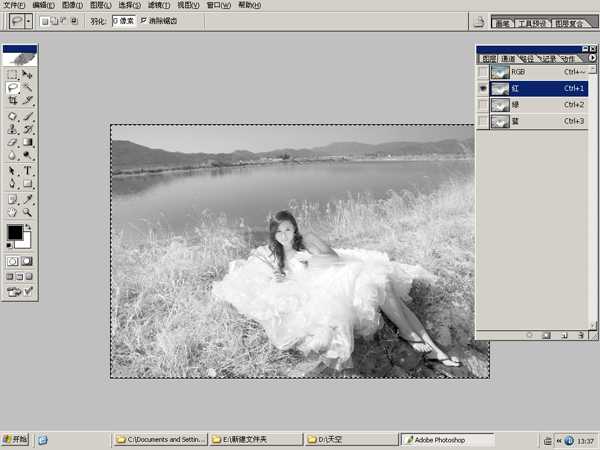Viewport: 600px width, 450px height.
Task: Select the Rectangular Marquee tool
Action: coord(13,75)
